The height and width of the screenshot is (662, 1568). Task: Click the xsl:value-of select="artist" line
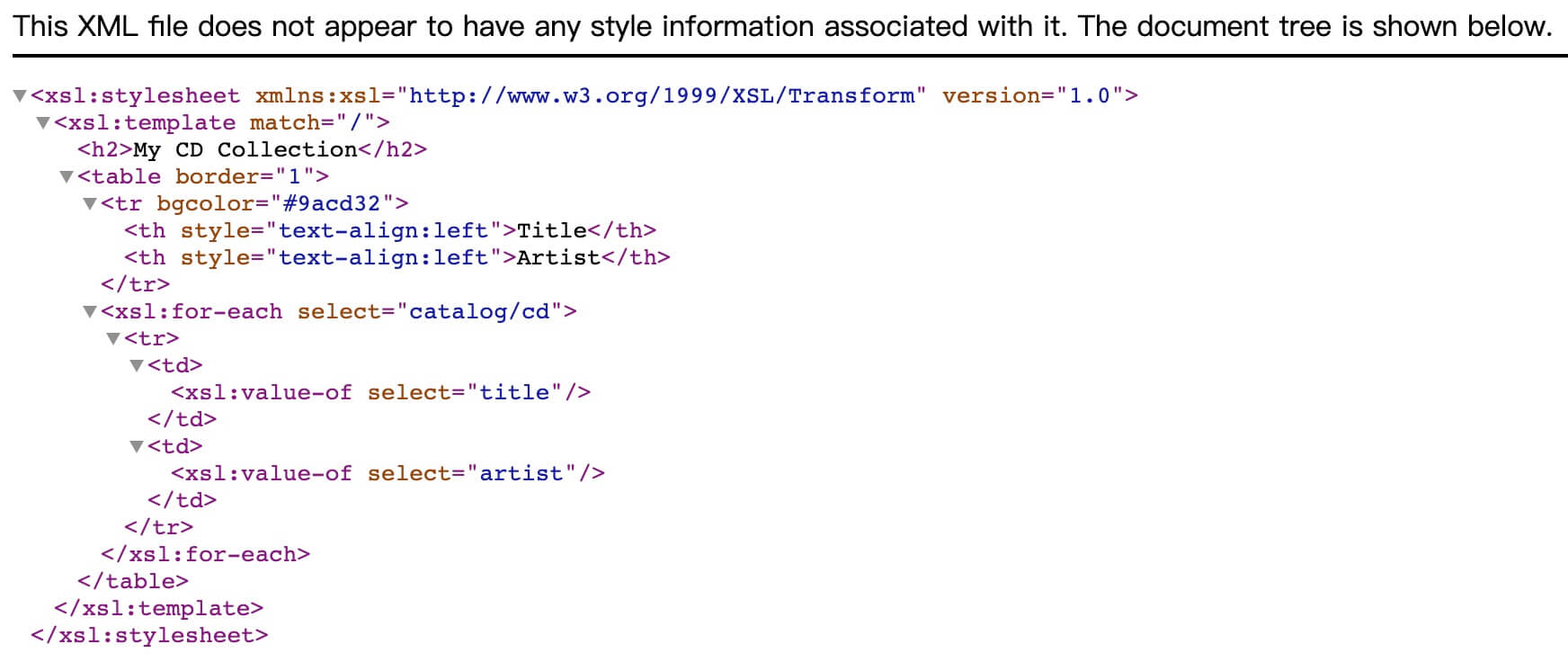(388, 474)
